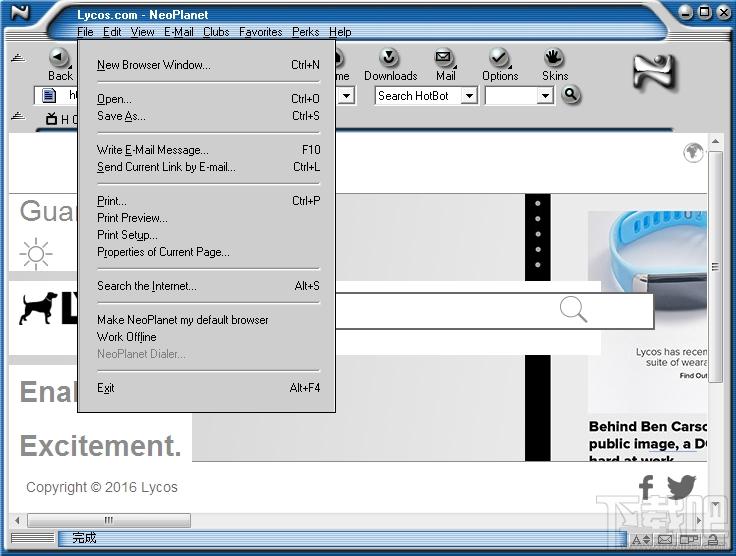Select Save As... in the File menu
Viewport: 736px width, 556px height.
[208, 116]
